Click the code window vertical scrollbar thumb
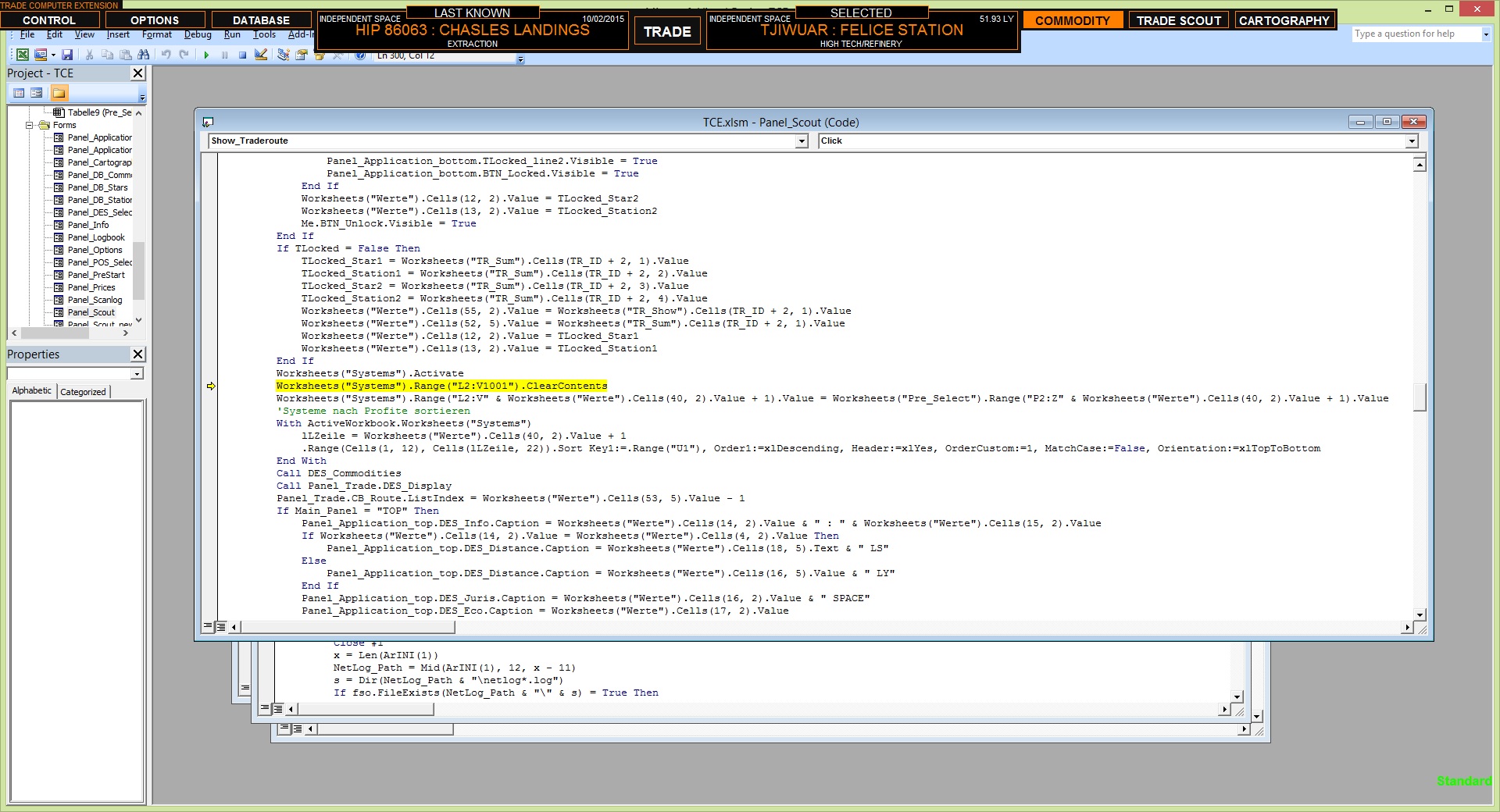This screenshot has width=1500, height=812. pos(1420,397)
